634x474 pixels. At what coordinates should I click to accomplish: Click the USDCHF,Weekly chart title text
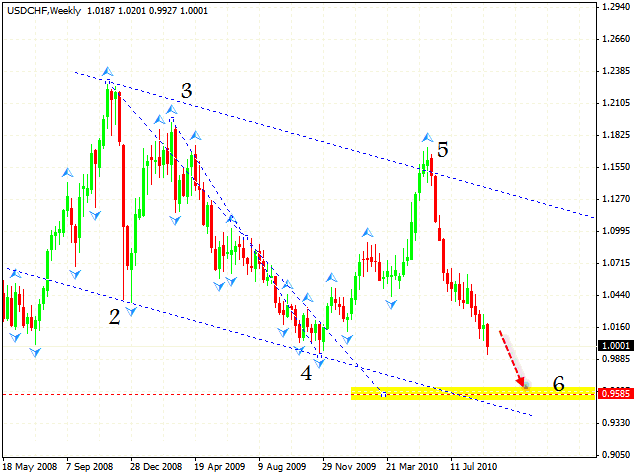pyautogui.click(x=44, y=11)
